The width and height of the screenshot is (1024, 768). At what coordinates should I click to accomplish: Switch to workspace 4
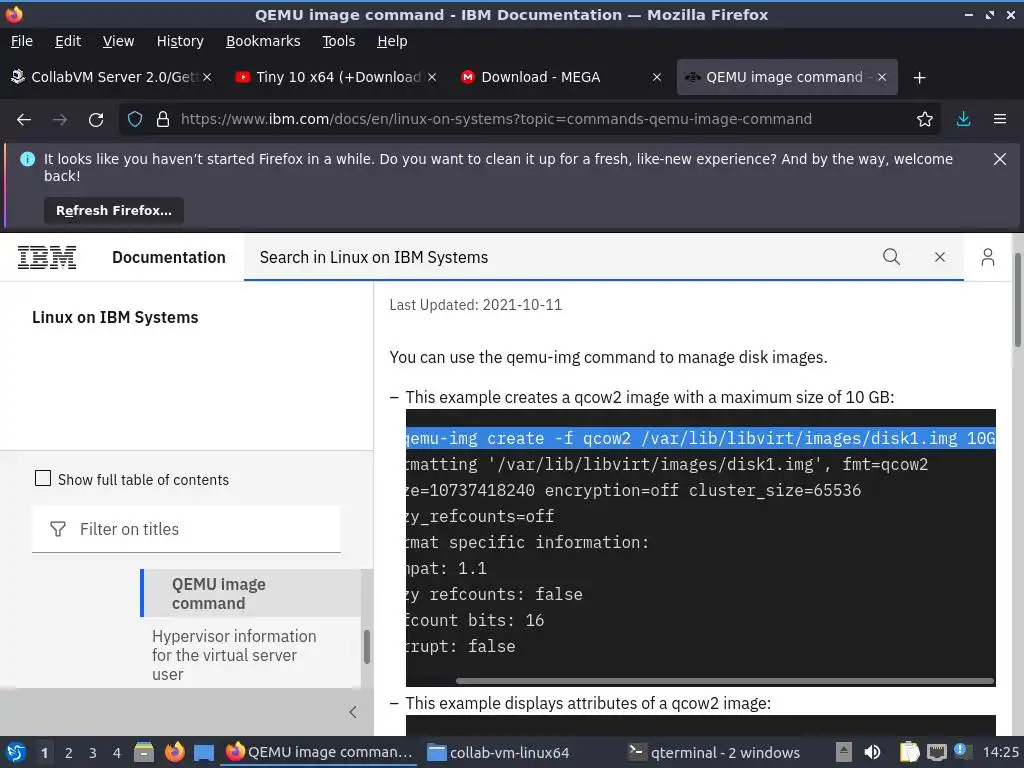pyautogui.click(x=116, y=753)
